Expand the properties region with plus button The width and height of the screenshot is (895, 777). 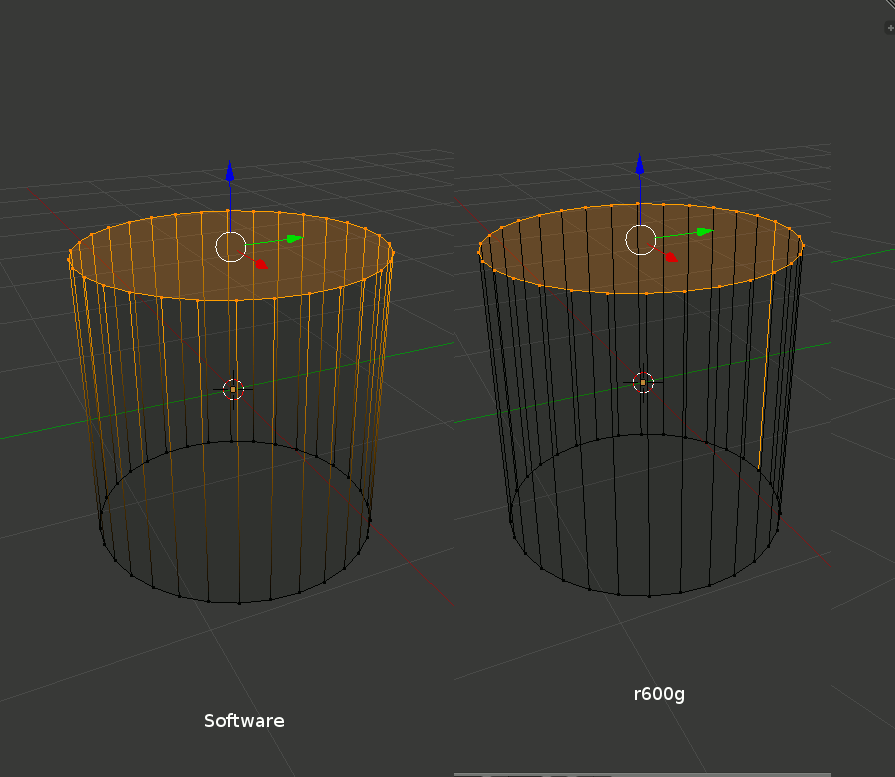[890, 29]
